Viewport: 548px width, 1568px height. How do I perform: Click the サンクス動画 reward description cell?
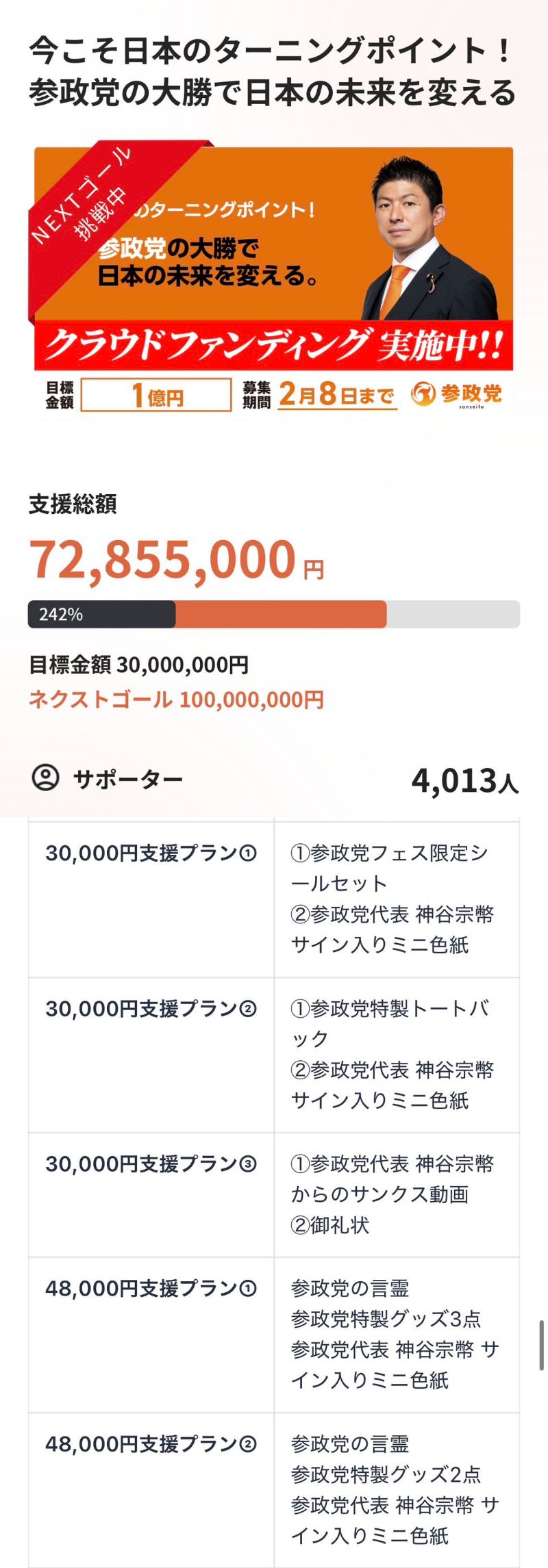point(396,1194)
